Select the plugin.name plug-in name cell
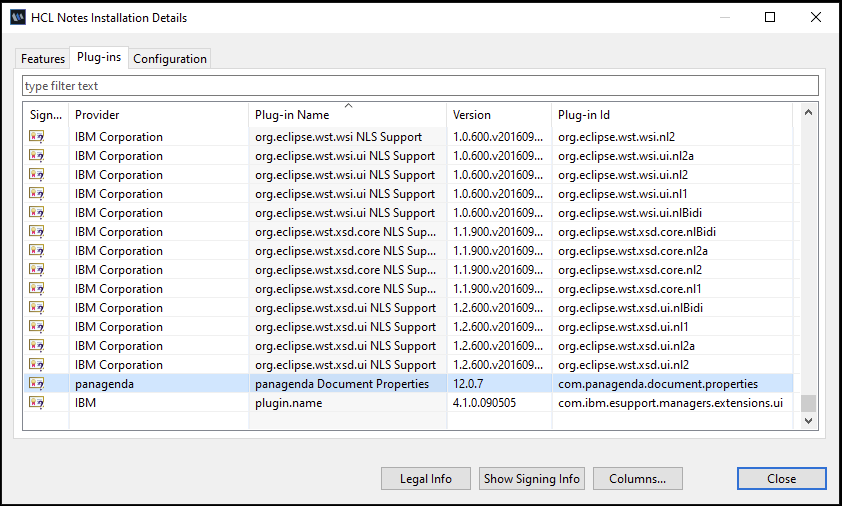 288,403
